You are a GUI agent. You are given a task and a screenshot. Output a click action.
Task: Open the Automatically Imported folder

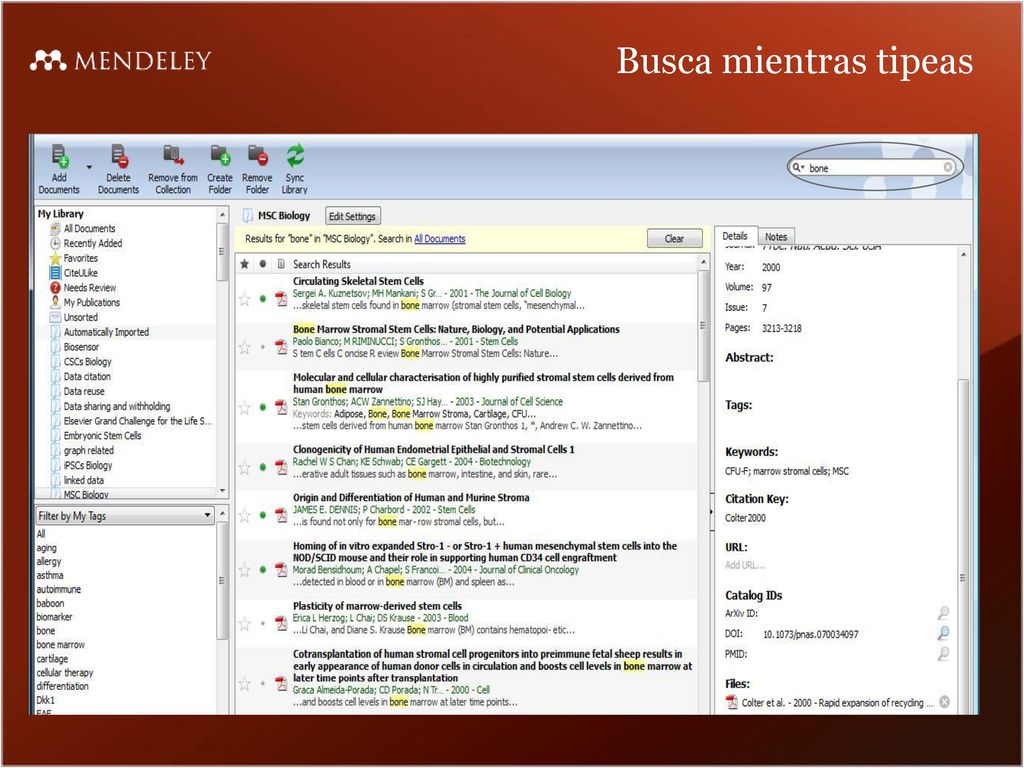pyautogui.click(x=106, y=332)
